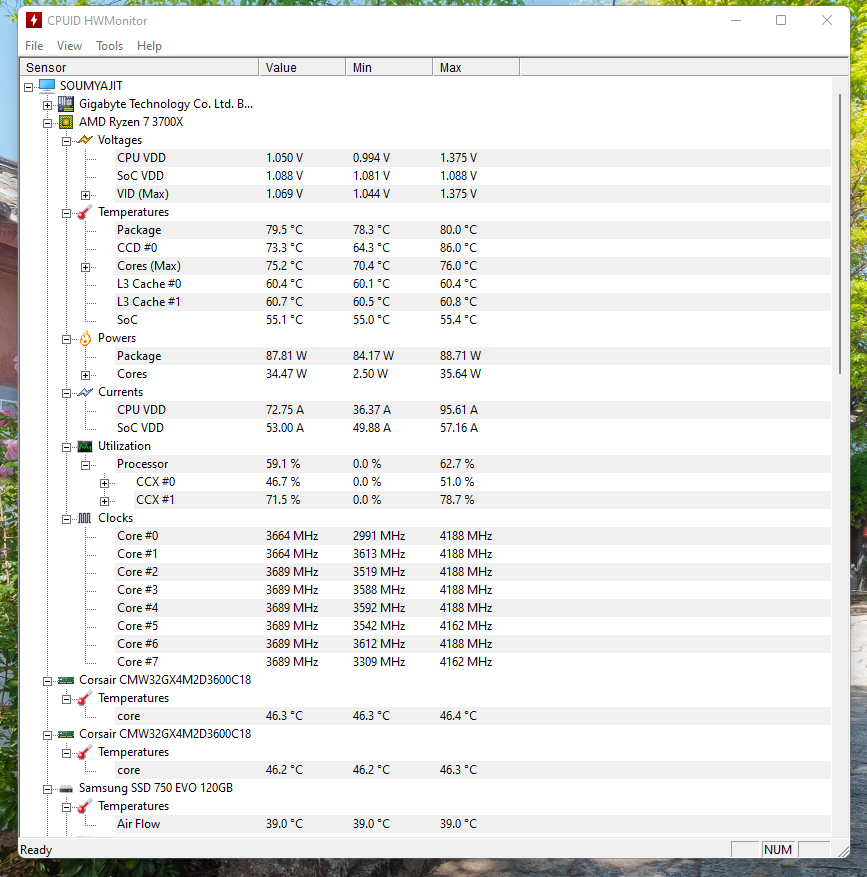Collapse the SOUMYAJIT root node
The height and width of the screenshot is (877, 867).
[29, 87]
